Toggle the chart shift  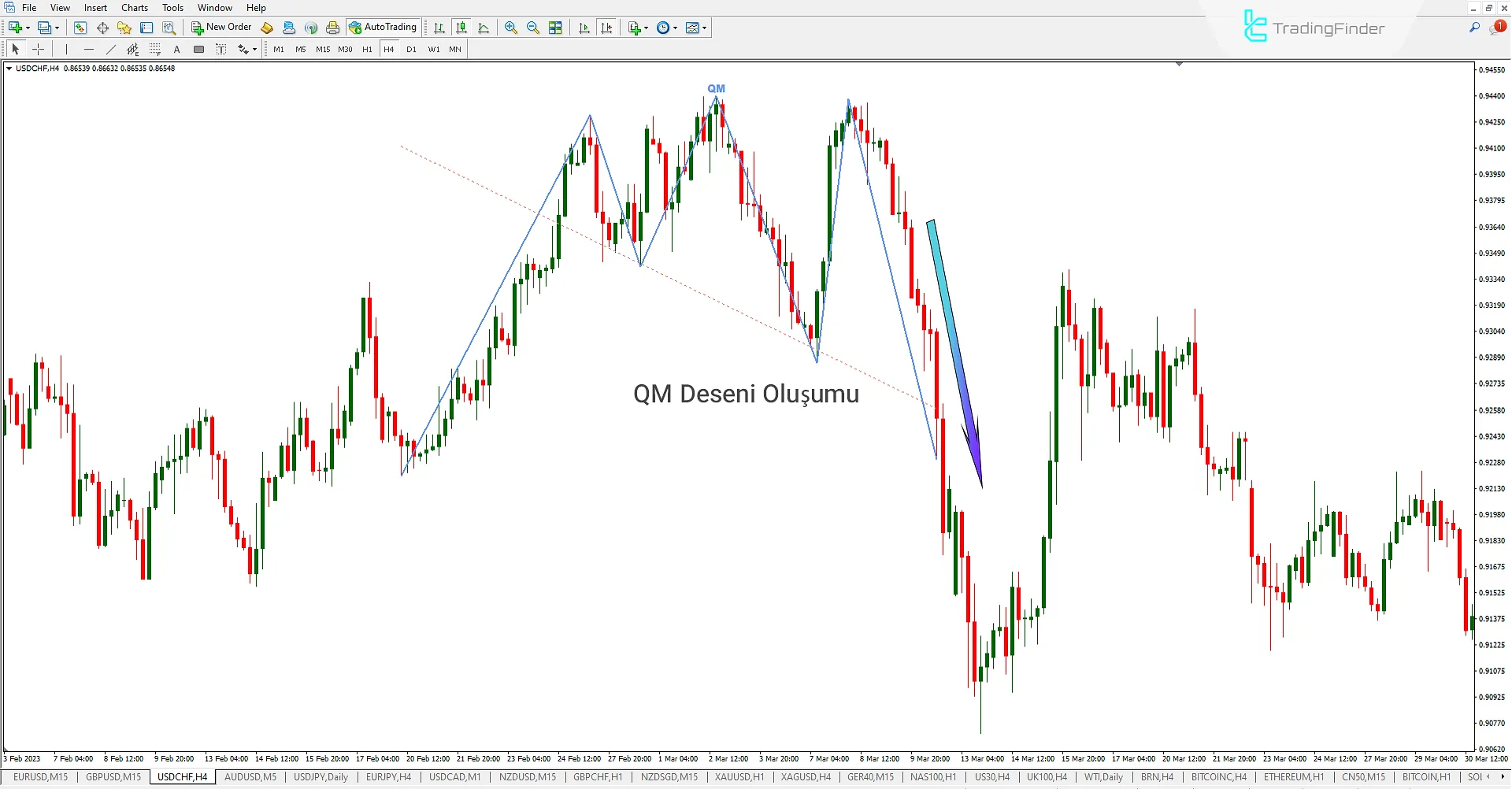(x=607, y=28)
